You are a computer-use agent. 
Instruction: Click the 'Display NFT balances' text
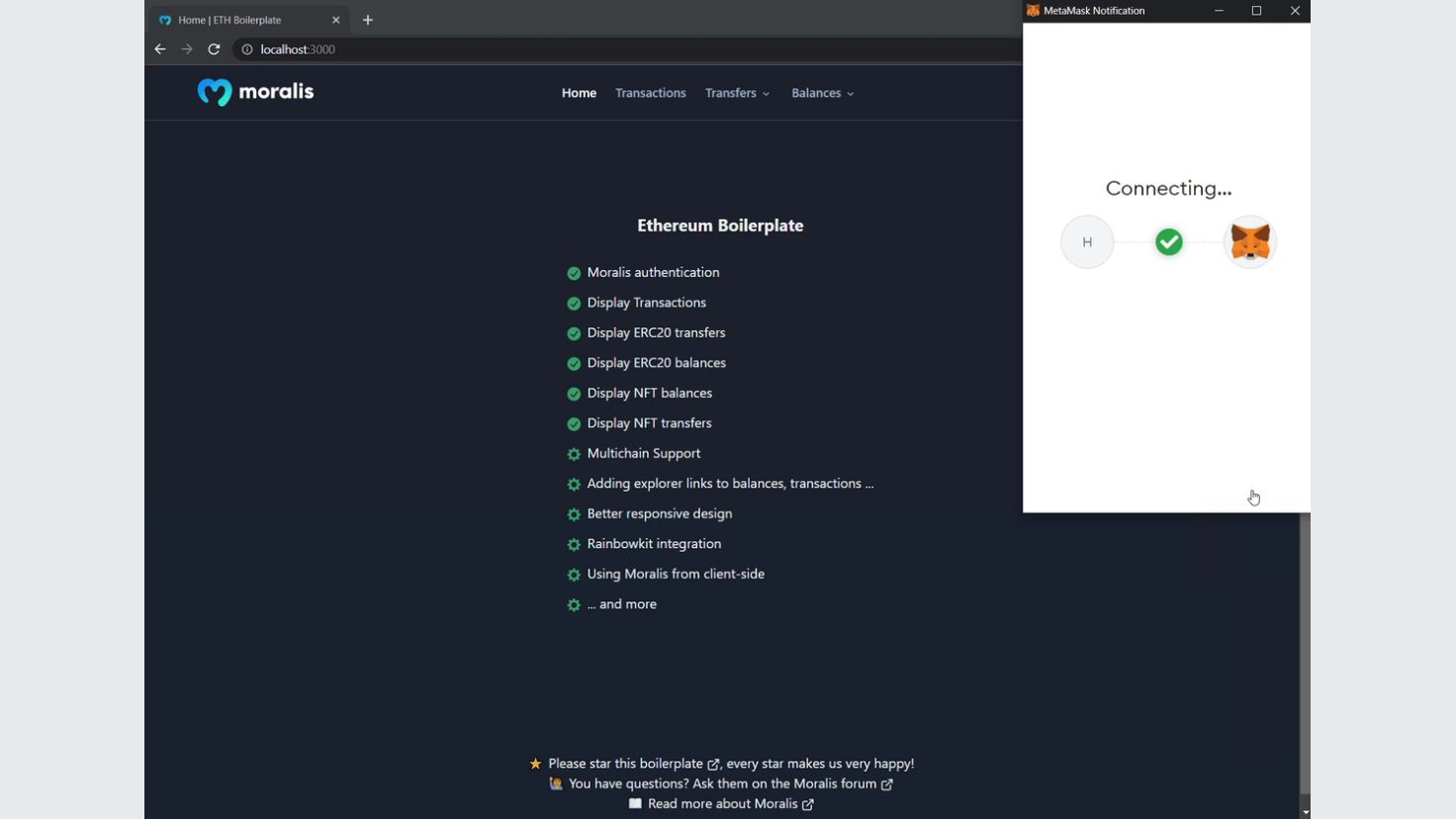point(649,393)
